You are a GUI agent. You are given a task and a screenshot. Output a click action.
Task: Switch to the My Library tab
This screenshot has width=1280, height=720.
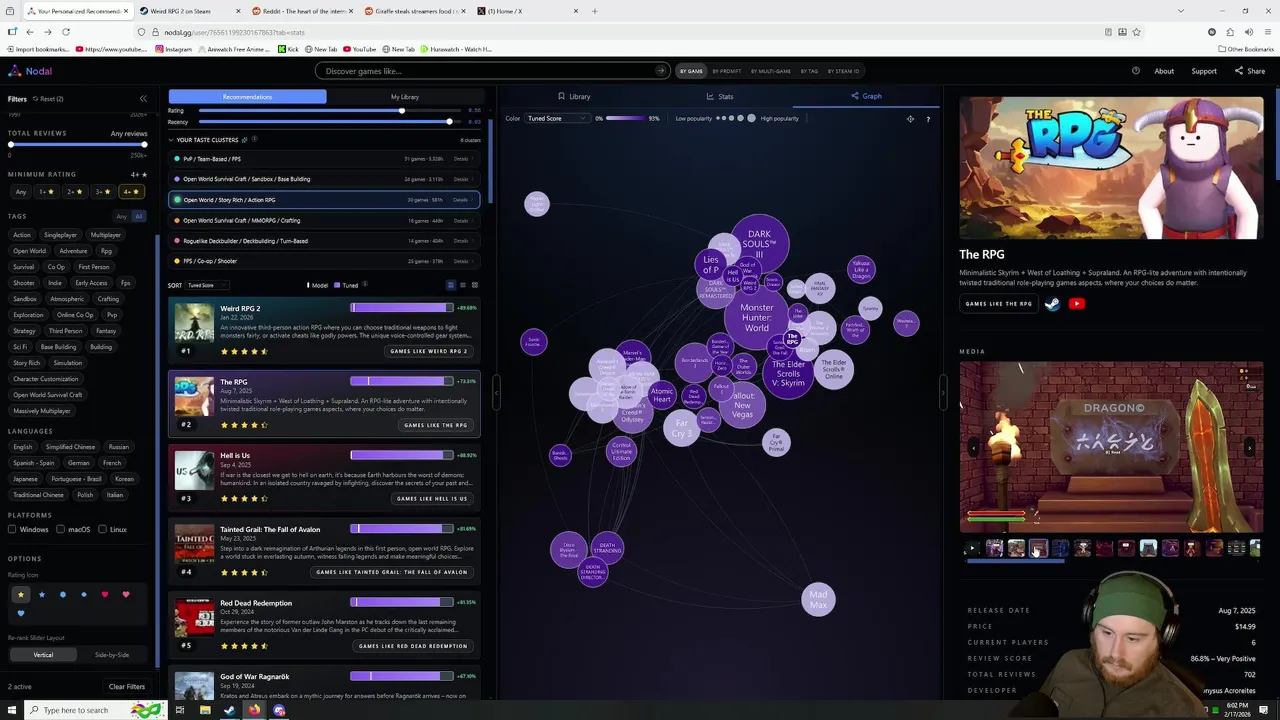coord(404,97)
